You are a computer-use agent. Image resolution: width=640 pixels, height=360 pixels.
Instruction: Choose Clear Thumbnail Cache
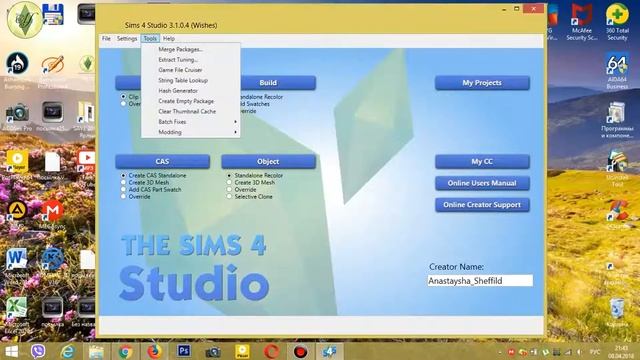[191, 111]
